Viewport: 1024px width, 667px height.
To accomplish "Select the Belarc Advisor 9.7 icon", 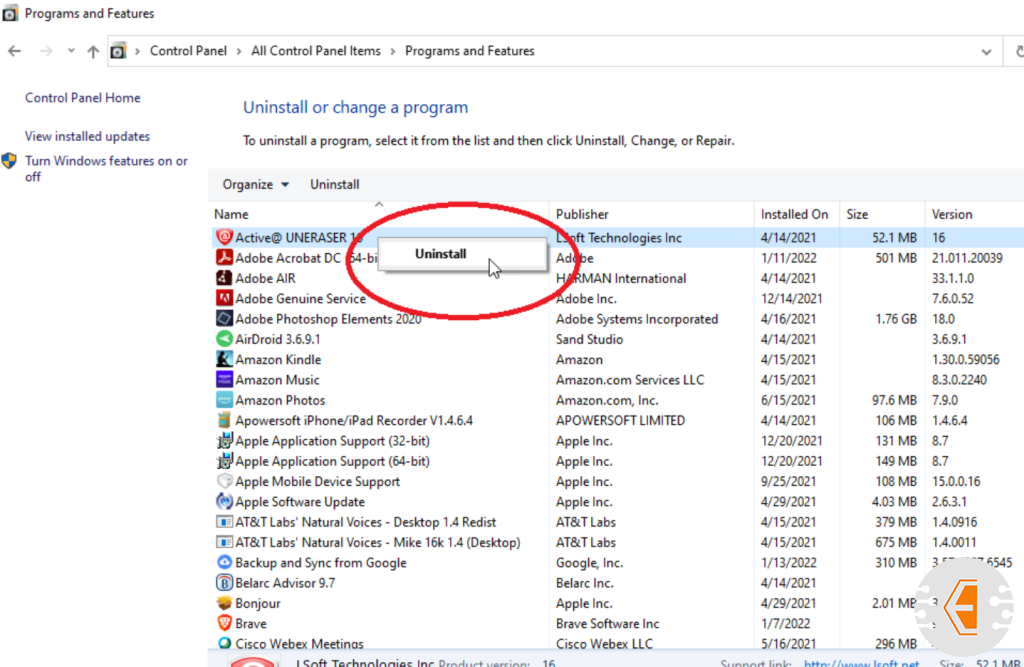I will 224,583.
